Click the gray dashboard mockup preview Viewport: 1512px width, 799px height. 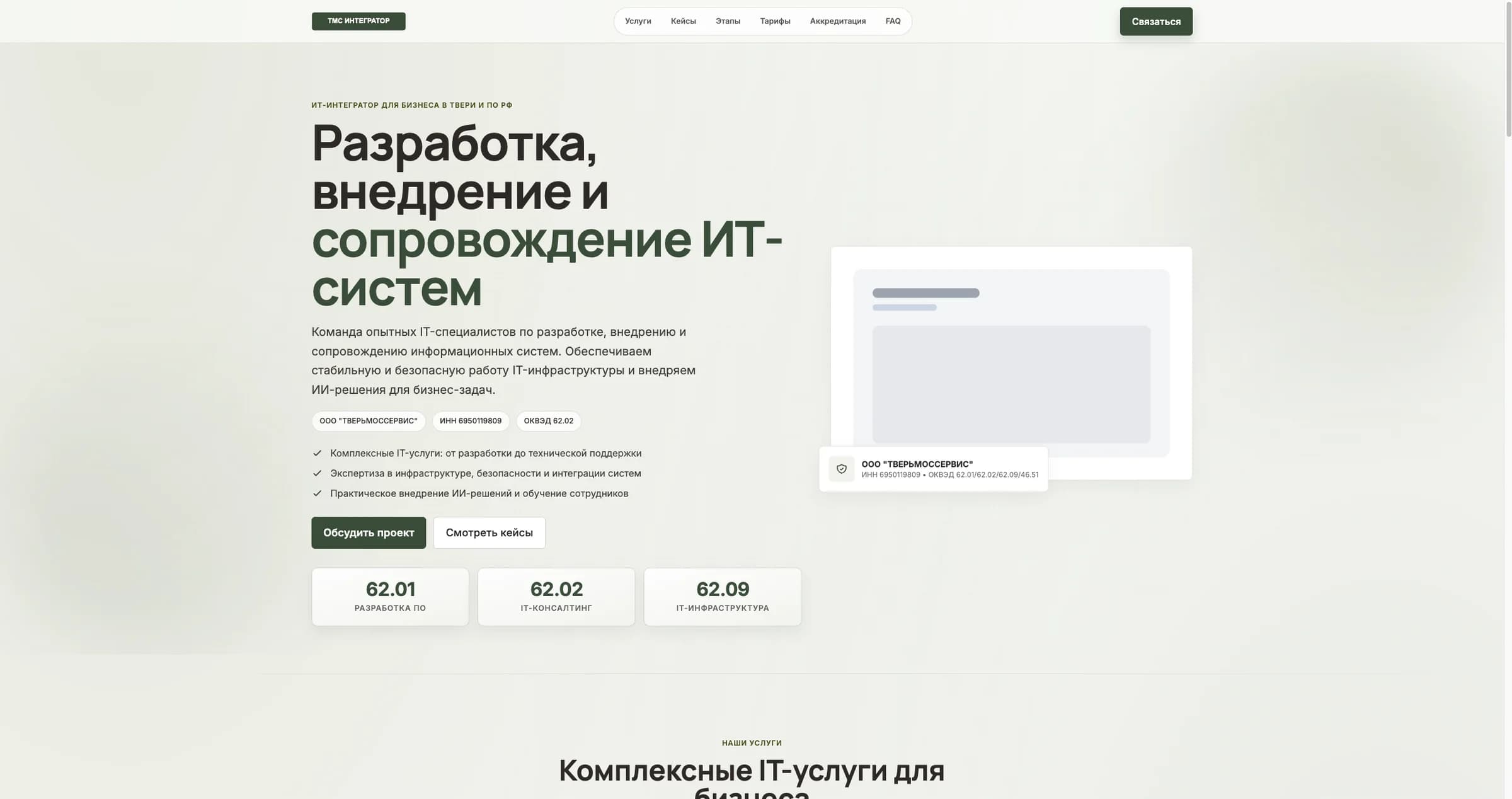point(1011,363)
